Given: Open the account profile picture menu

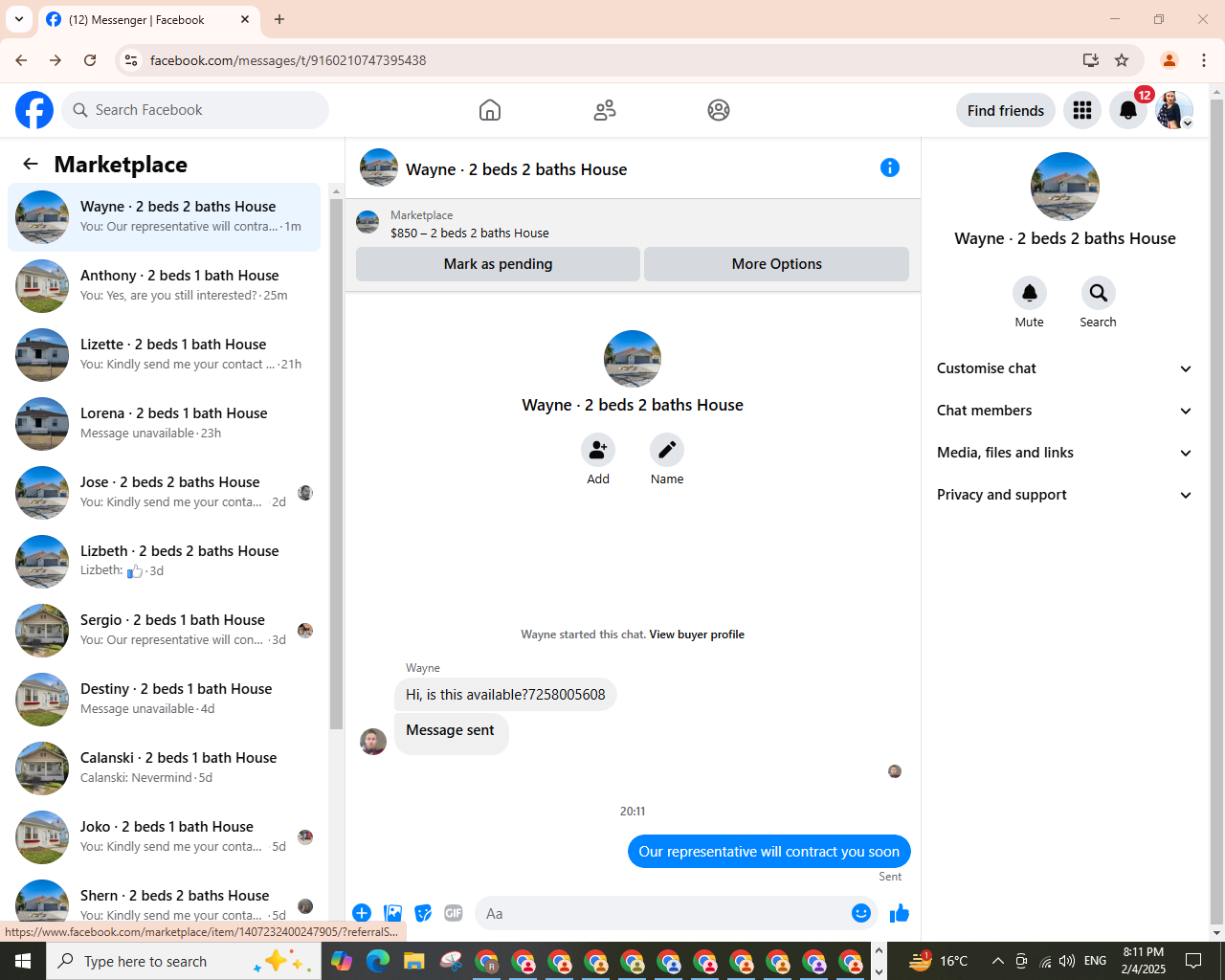Looking at the screenshot, I should point(1174,110).
